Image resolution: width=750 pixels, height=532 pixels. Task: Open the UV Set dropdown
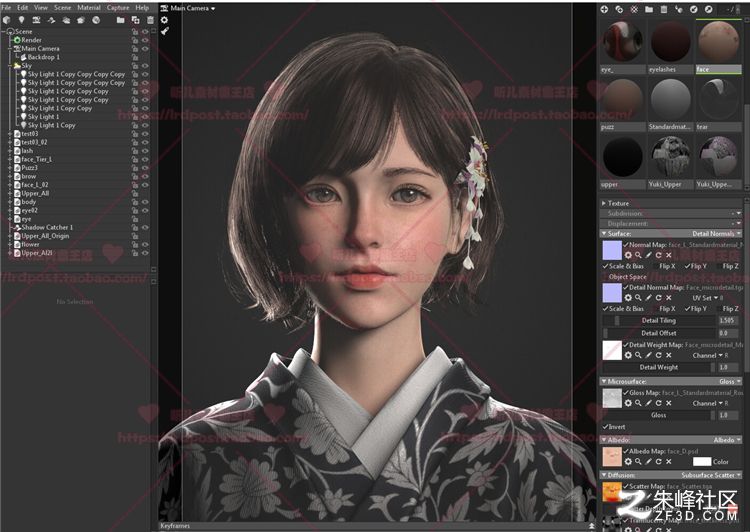(705, 298)
